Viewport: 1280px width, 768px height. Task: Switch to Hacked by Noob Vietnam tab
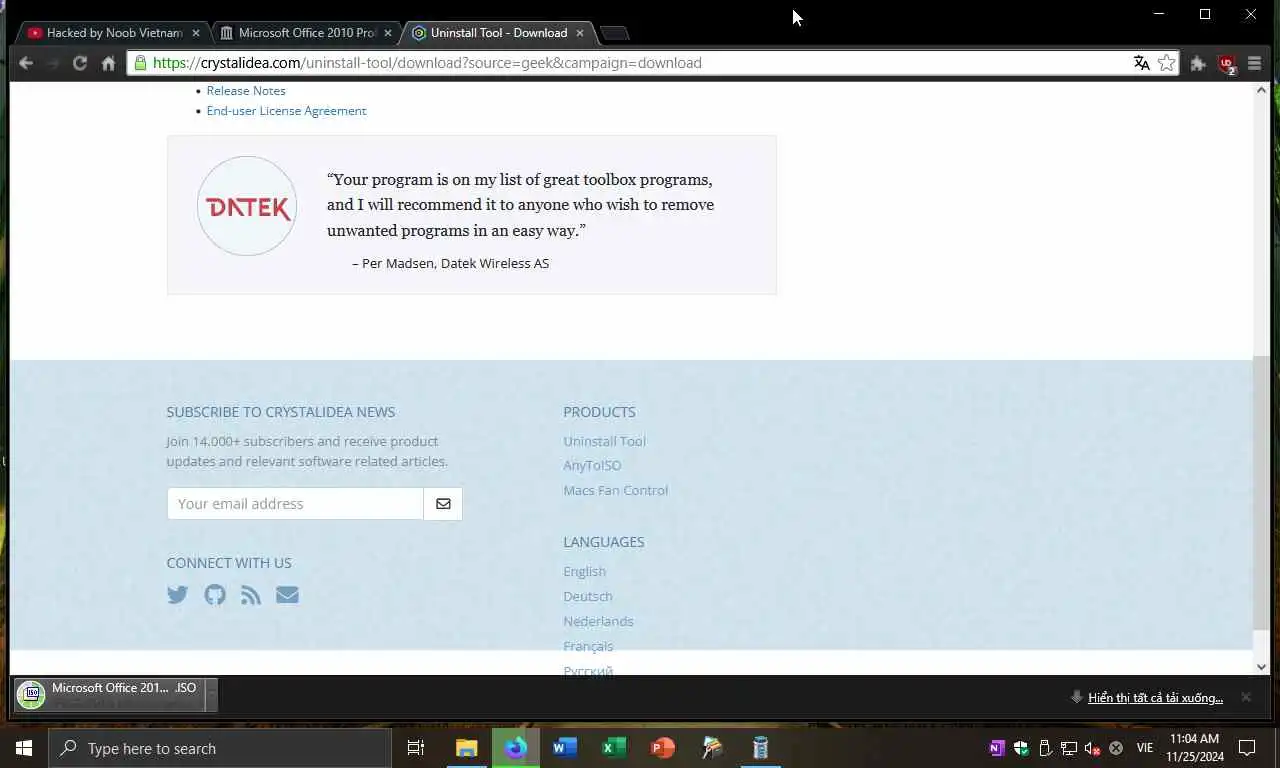[x=113, y=33]
